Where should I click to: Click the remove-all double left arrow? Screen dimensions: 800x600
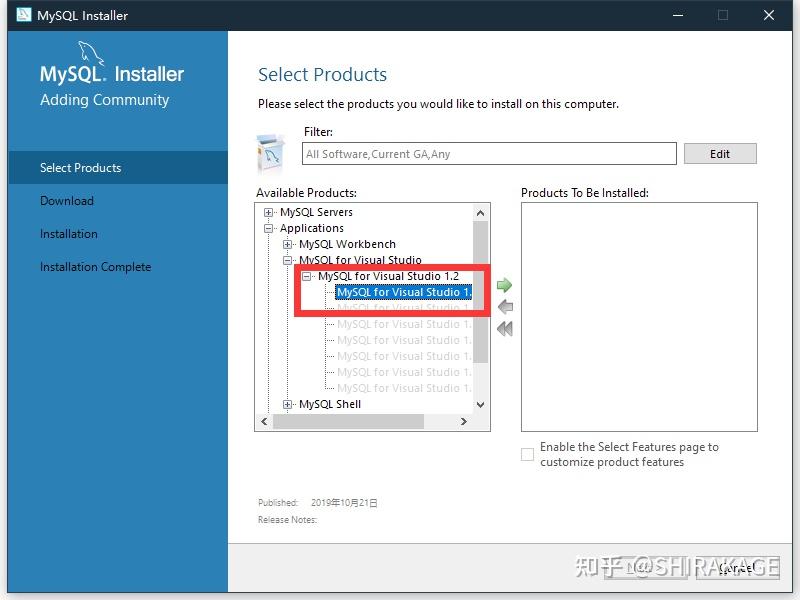(505, 329)
